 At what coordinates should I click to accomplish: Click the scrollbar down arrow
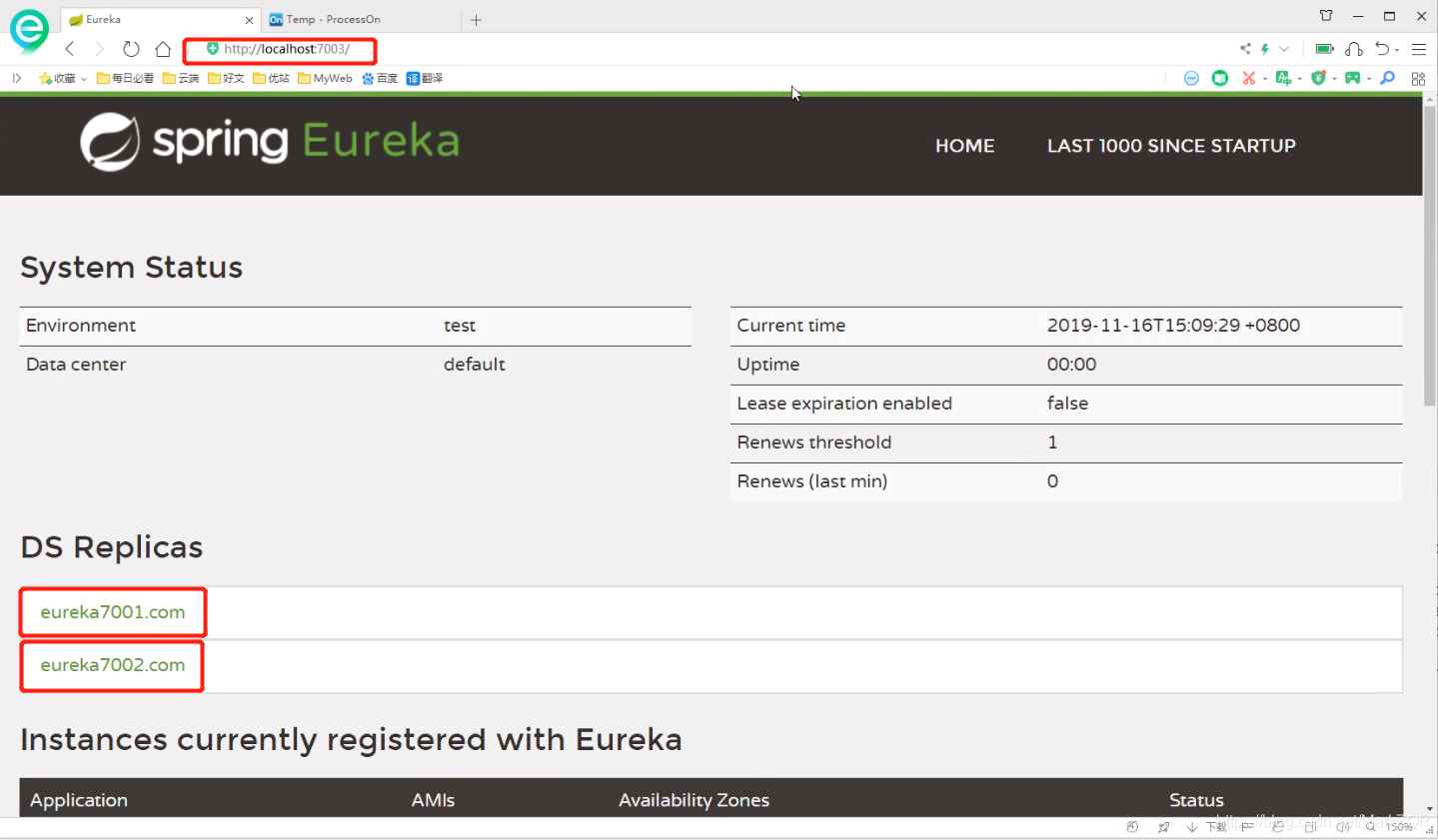click(x=1430, y=809)
